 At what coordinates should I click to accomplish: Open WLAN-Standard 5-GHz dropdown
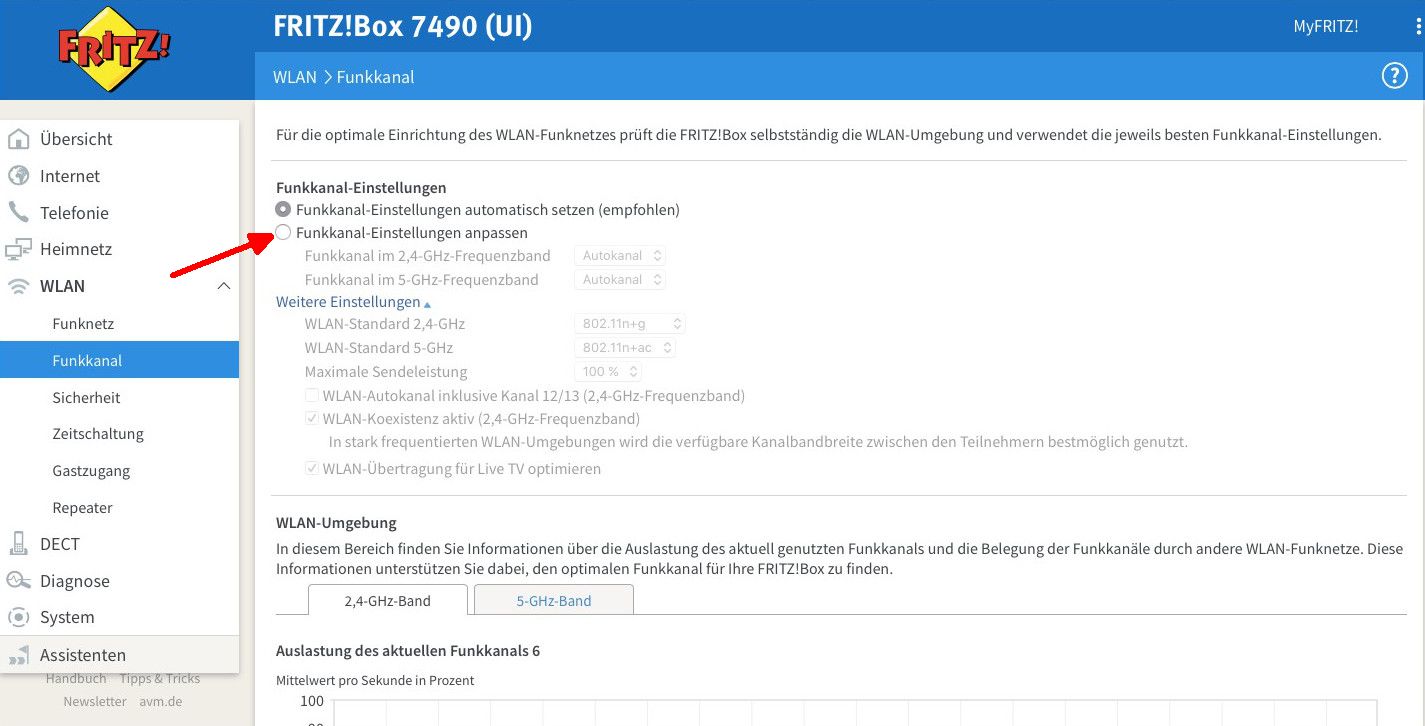625,348
